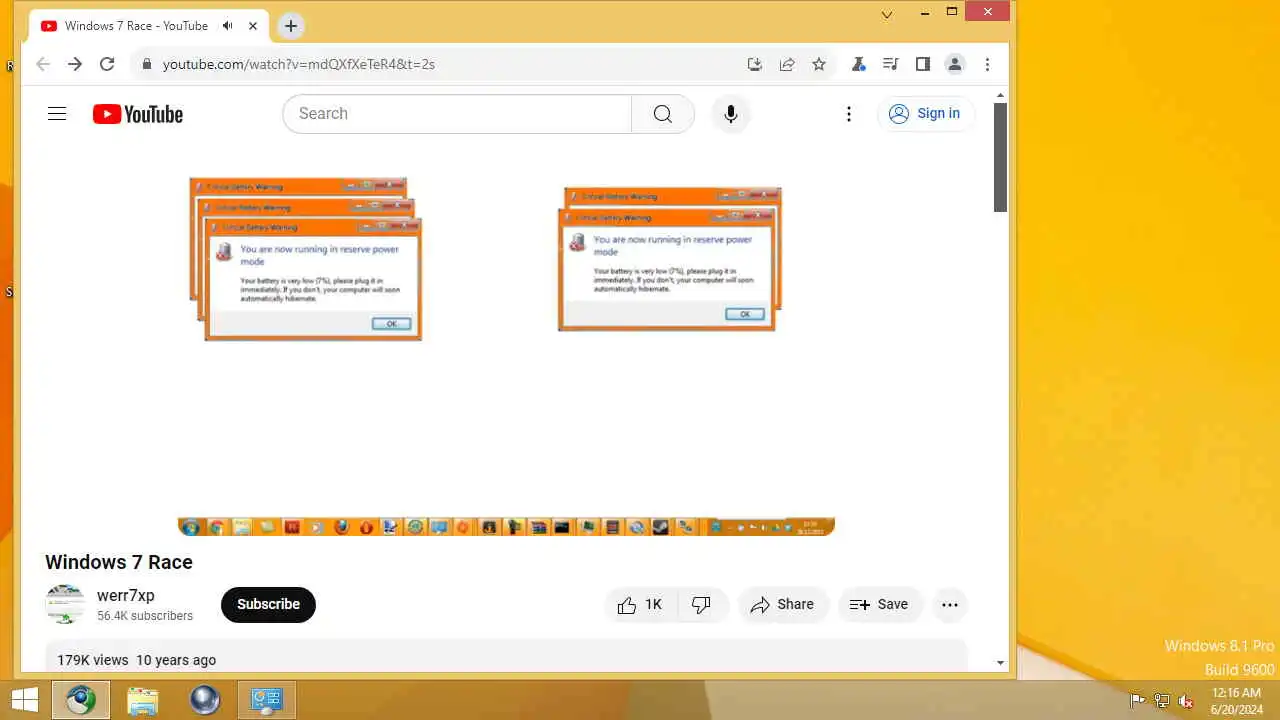The width and height of the screenshot is (1280, 720).
Task: Open the werr7xp channel name link
Action: [x=126, y=595]
